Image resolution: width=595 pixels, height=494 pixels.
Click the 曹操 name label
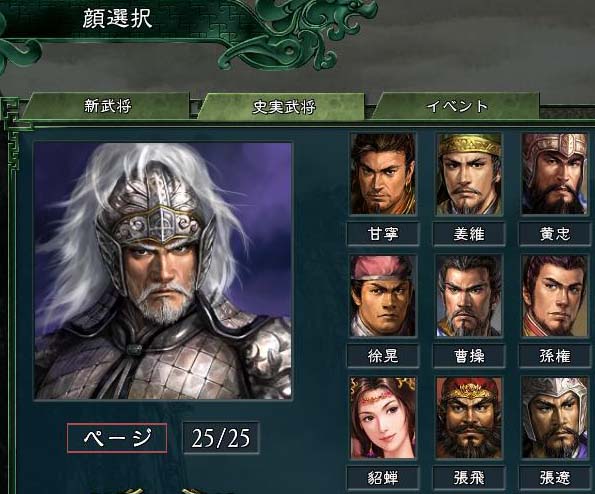click(469, 356)
